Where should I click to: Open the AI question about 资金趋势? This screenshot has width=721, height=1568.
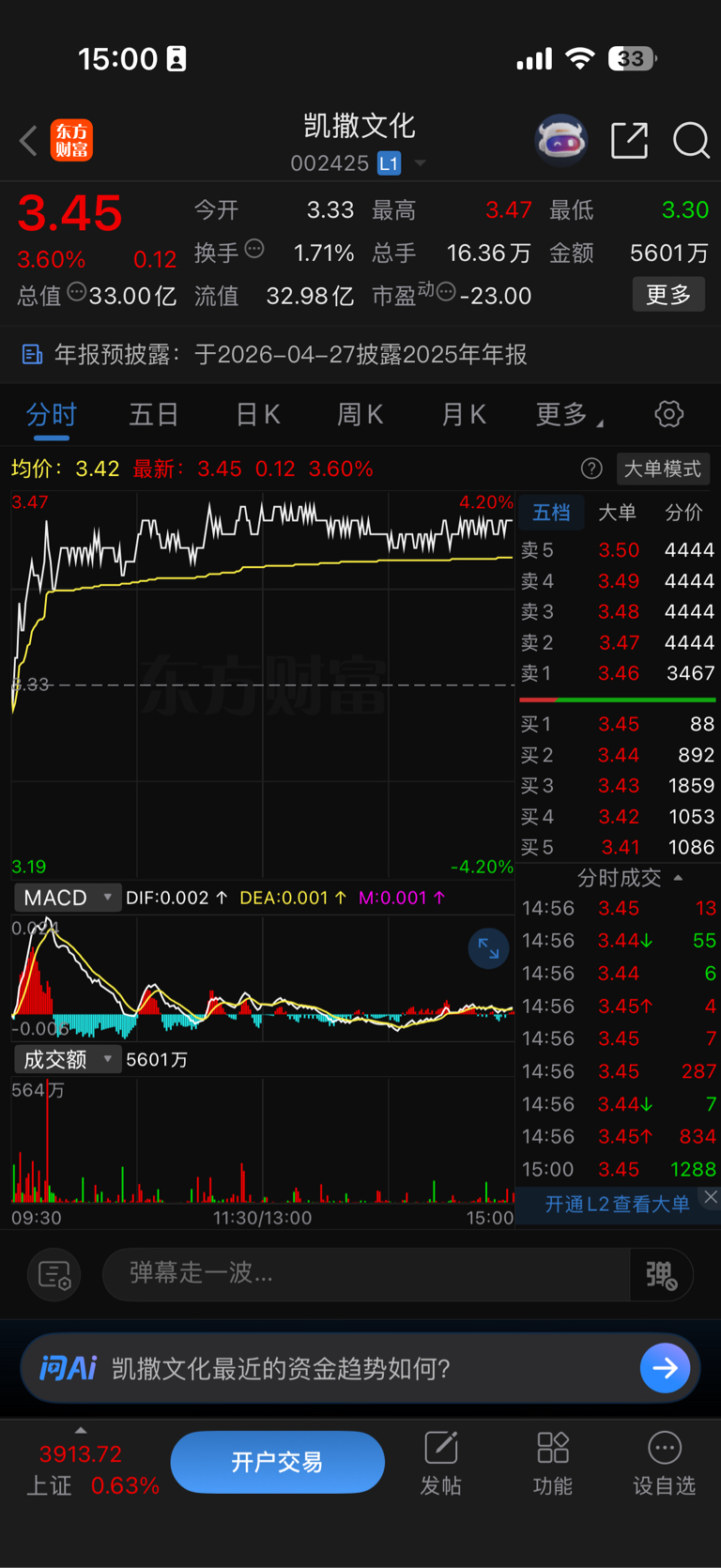281,1368
